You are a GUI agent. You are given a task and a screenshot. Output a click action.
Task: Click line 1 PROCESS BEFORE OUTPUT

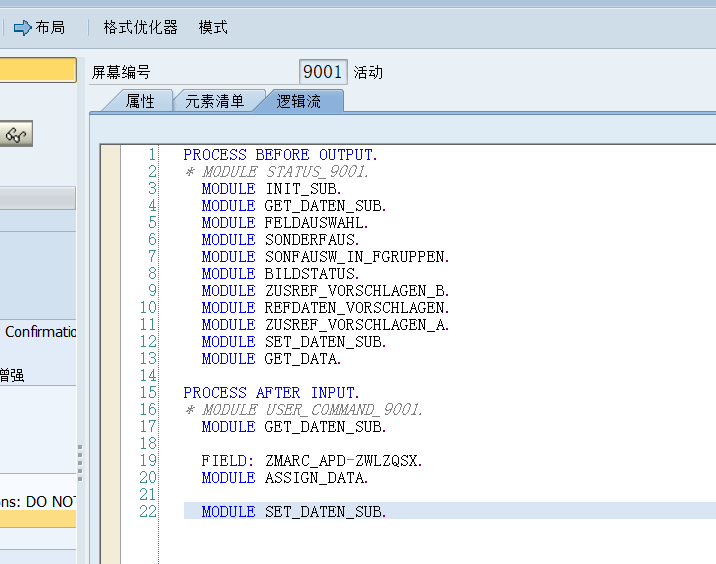pos(280,155)
